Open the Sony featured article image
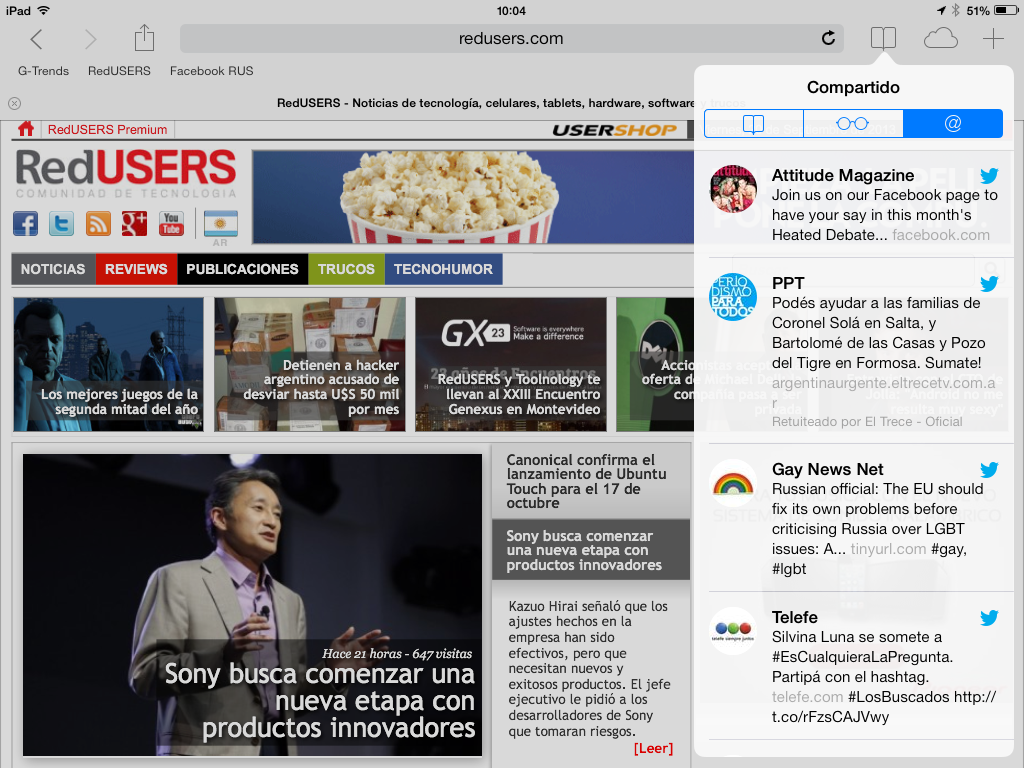 252,605
